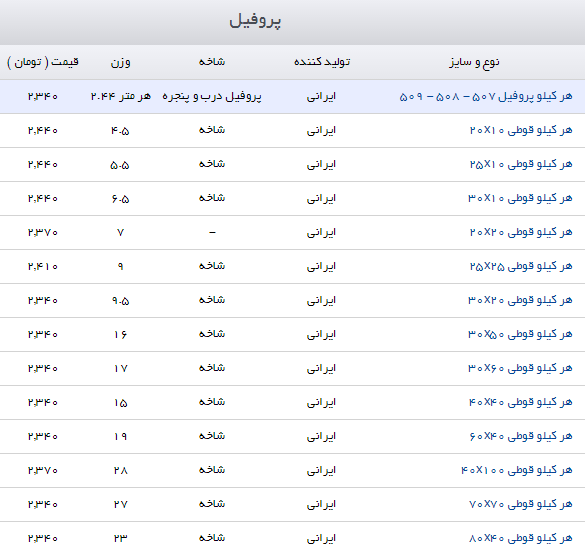Image resolution: width=585 pixels, height=553 pixels.
Task: Open the هر کیلو قوطی ۴۰X۴۰ link
Action: (520, 402)
